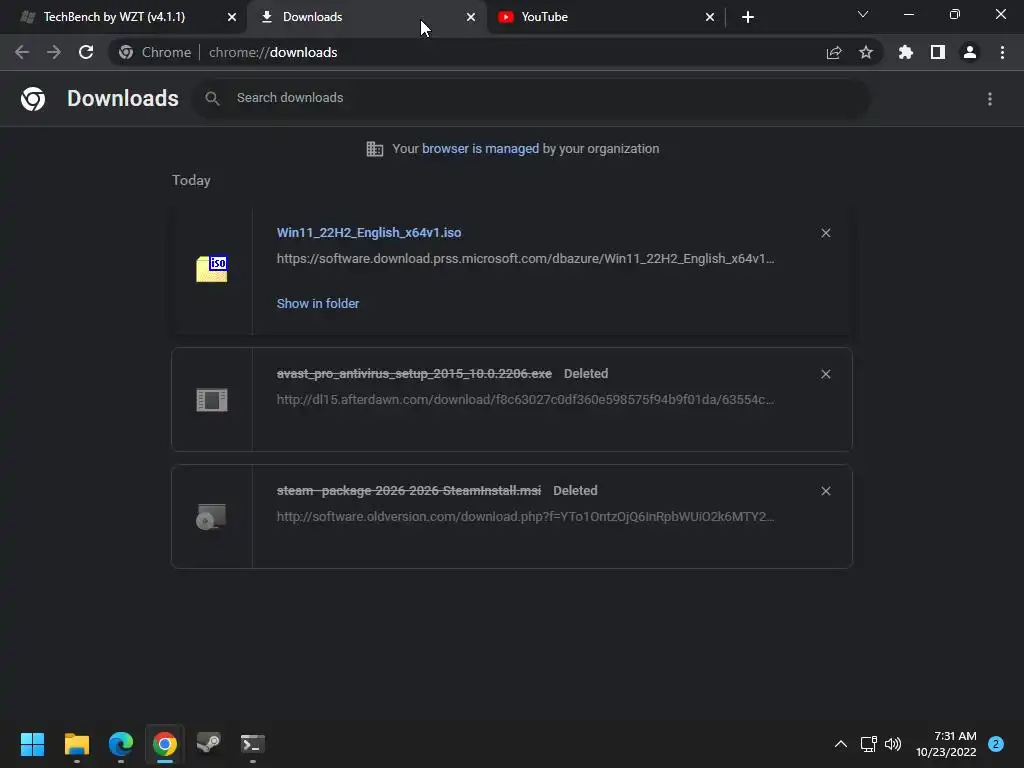Screen dimensions: 1024x768
Task: Open the Chrome three-dot menu
Action: (x=1002, y=52)
